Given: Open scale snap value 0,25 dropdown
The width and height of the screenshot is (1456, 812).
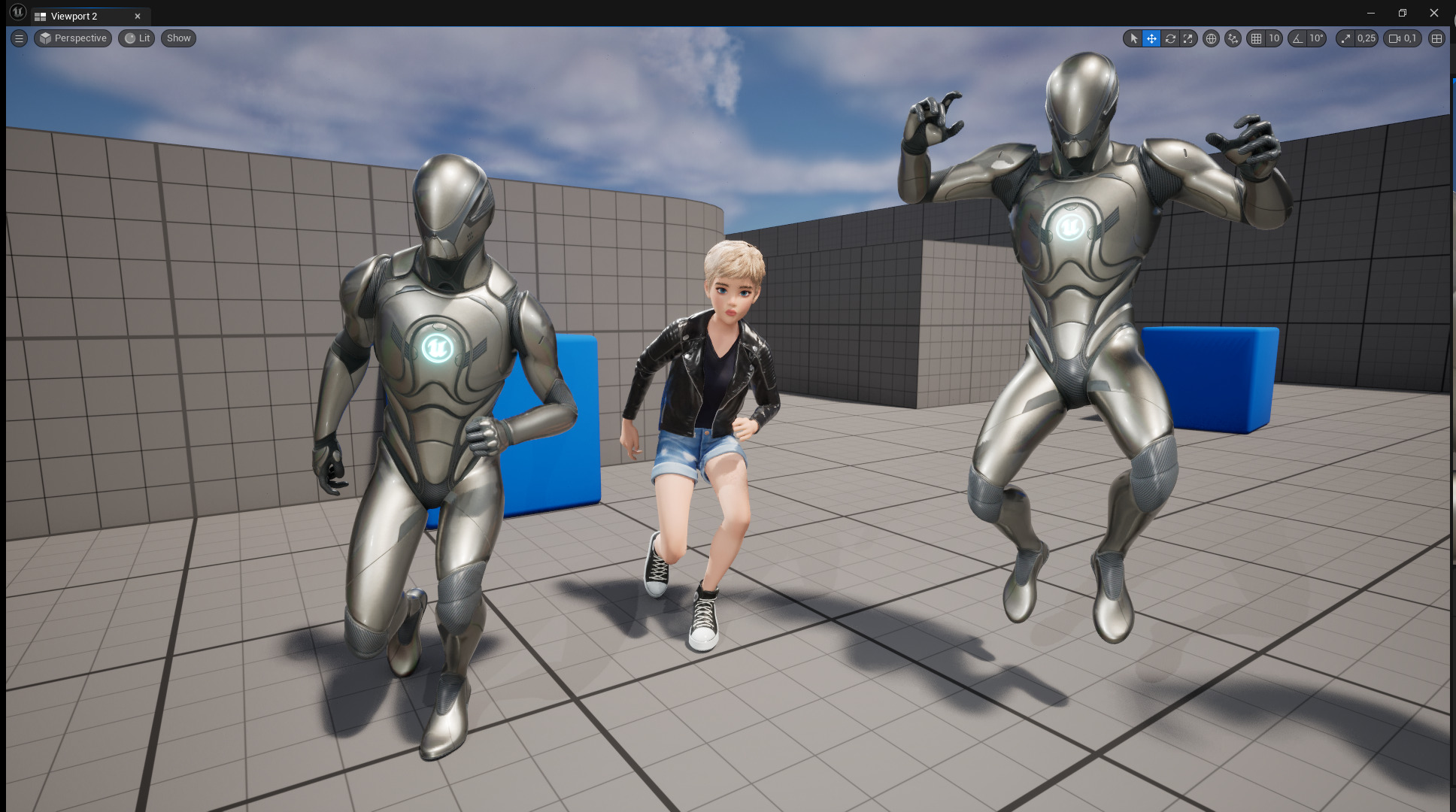Looking at the screenshot, I should [1367, 38].
